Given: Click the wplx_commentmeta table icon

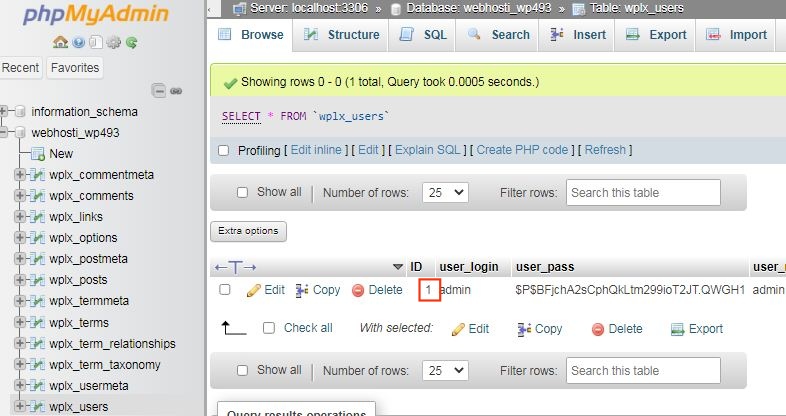Looking at the screenshot, I should (38, 175).
